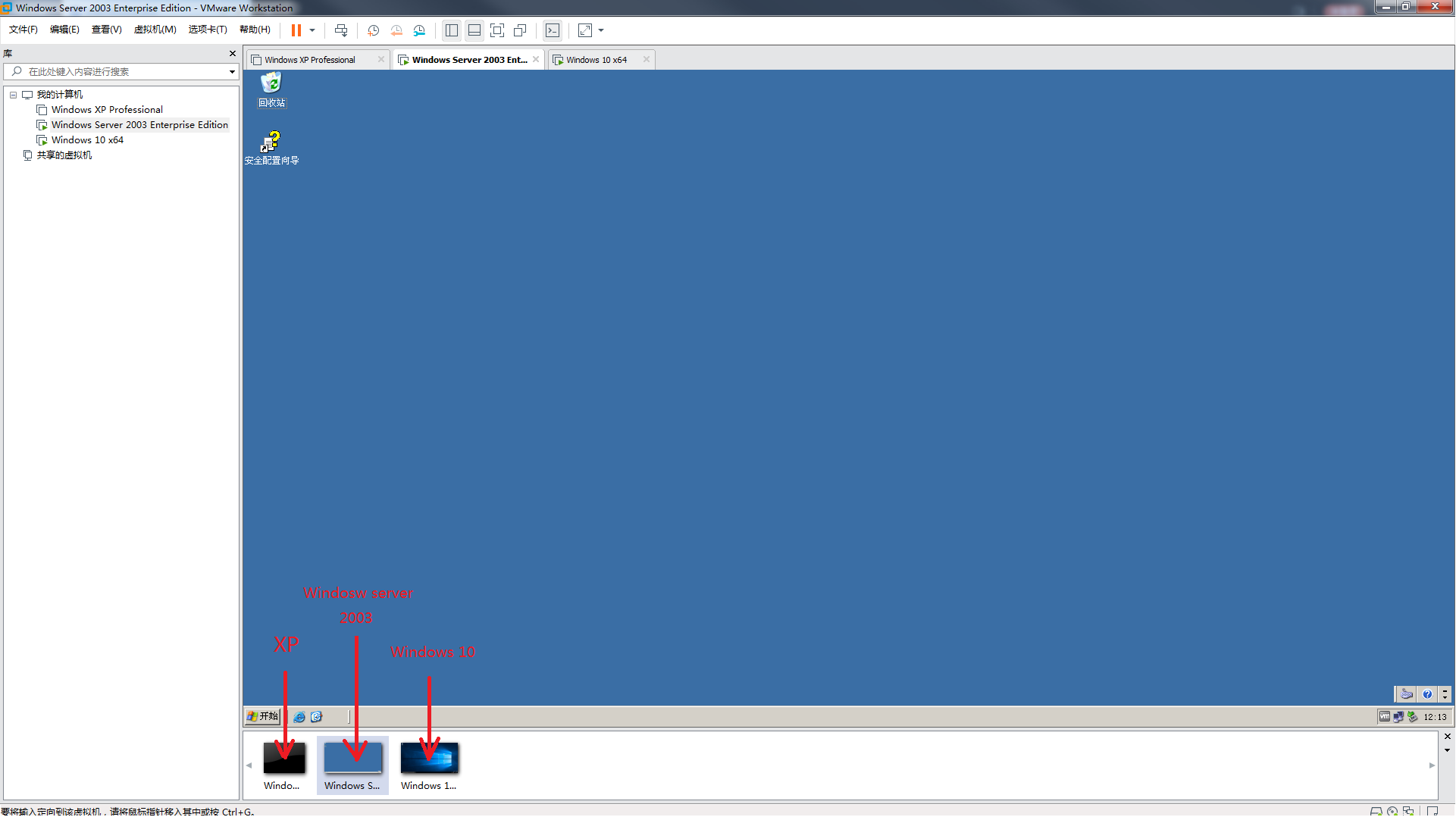This screenshot has height=817, width=1456.
Task: Collapse the 我的计算机 tree node
Action: pos(13,95)
